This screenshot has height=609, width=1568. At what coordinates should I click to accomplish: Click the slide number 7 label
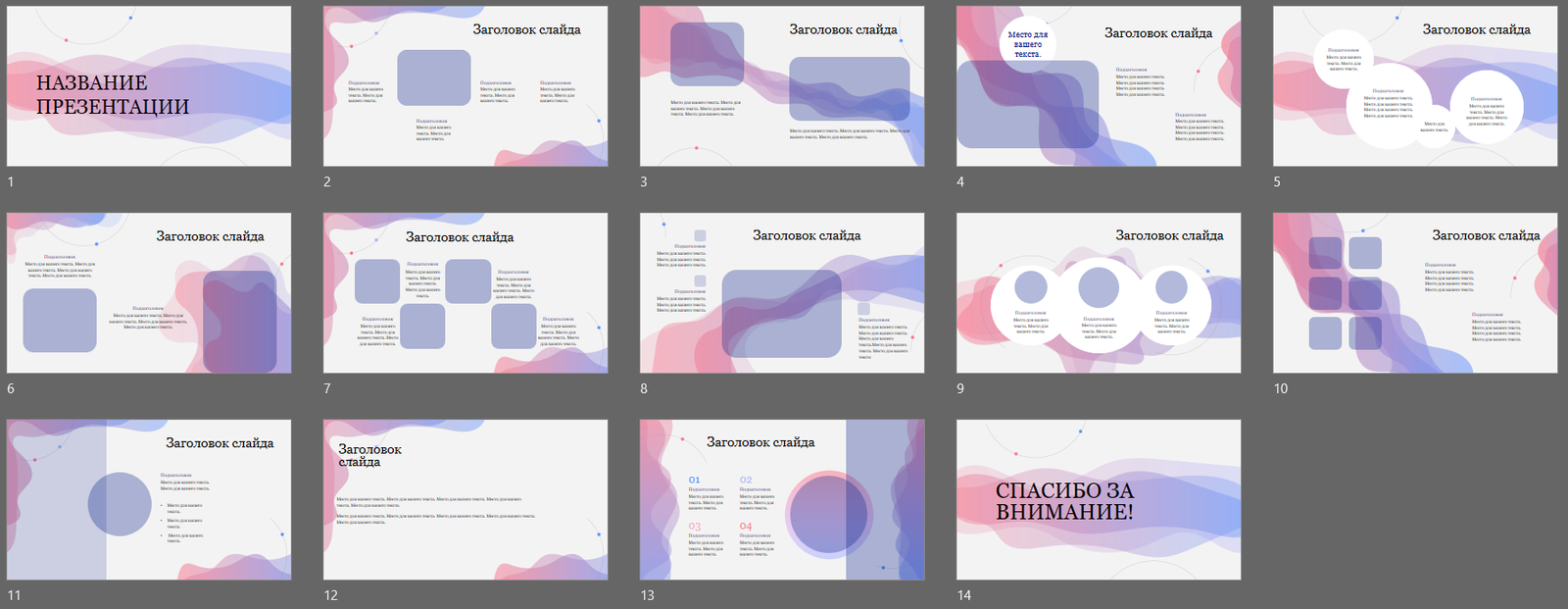click(x=327, y=389)
